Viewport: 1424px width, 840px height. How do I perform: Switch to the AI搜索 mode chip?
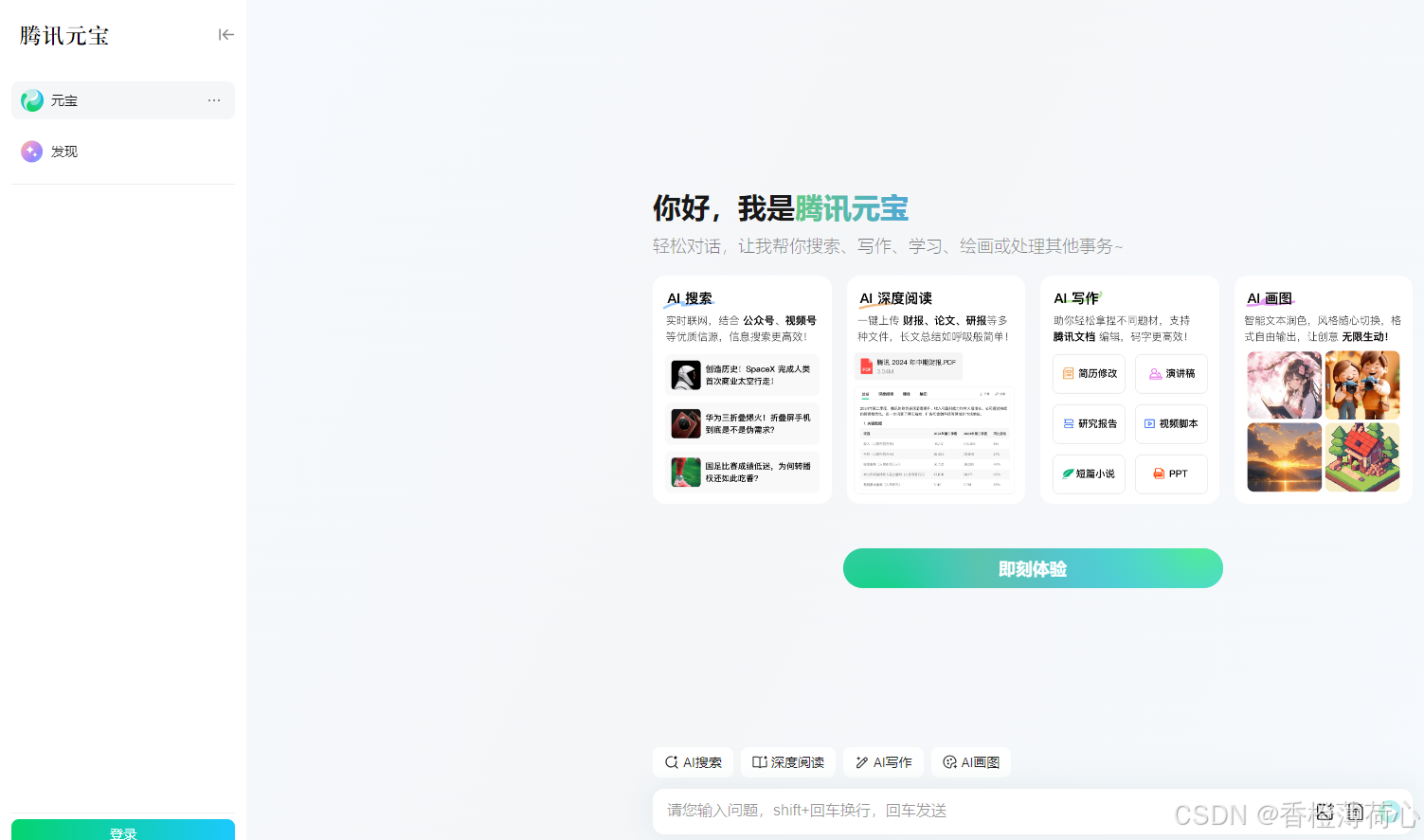tap(693, 762)
